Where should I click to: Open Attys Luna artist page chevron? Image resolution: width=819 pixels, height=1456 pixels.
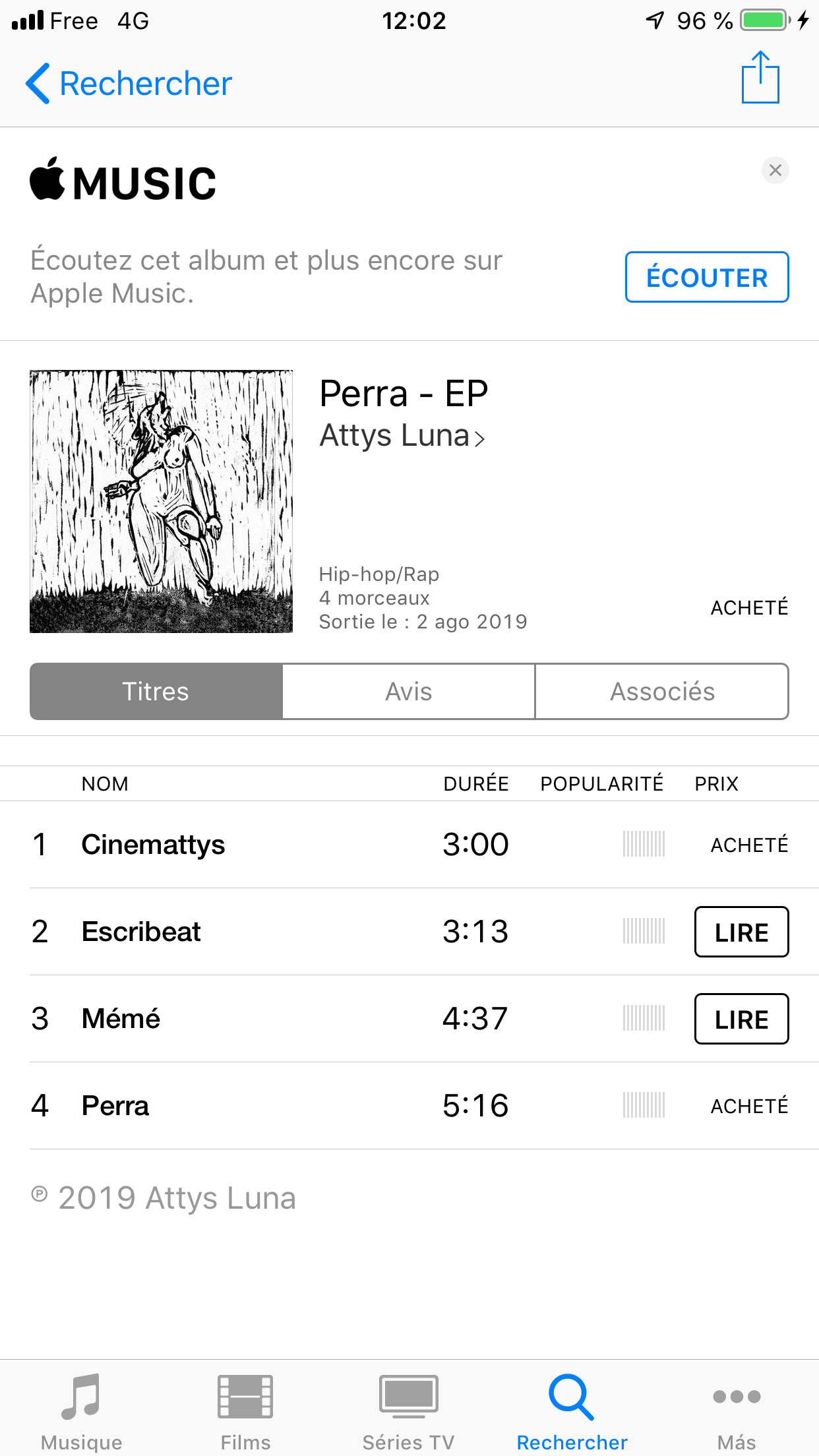click(479, 439)
